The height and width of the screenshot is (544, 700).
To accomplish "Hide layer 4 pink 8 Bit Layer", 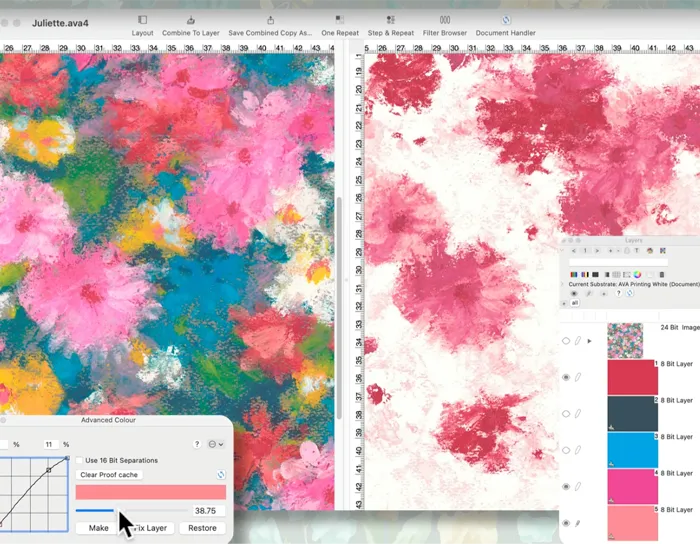I will pos(566,486).
